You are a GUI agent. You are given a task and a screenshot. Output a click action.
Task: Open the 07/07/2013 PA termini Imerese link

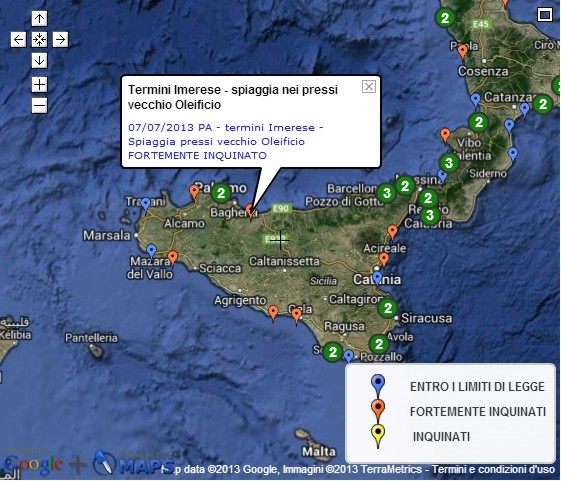click(x=225, y=141)
